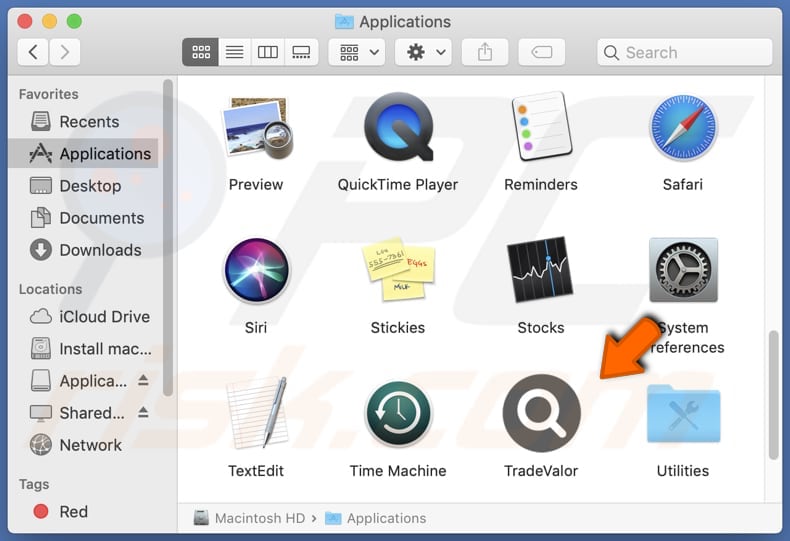Viewport: 790px width, 541px height.
Task: Switch to gallery view
Action: pos(301,52)
